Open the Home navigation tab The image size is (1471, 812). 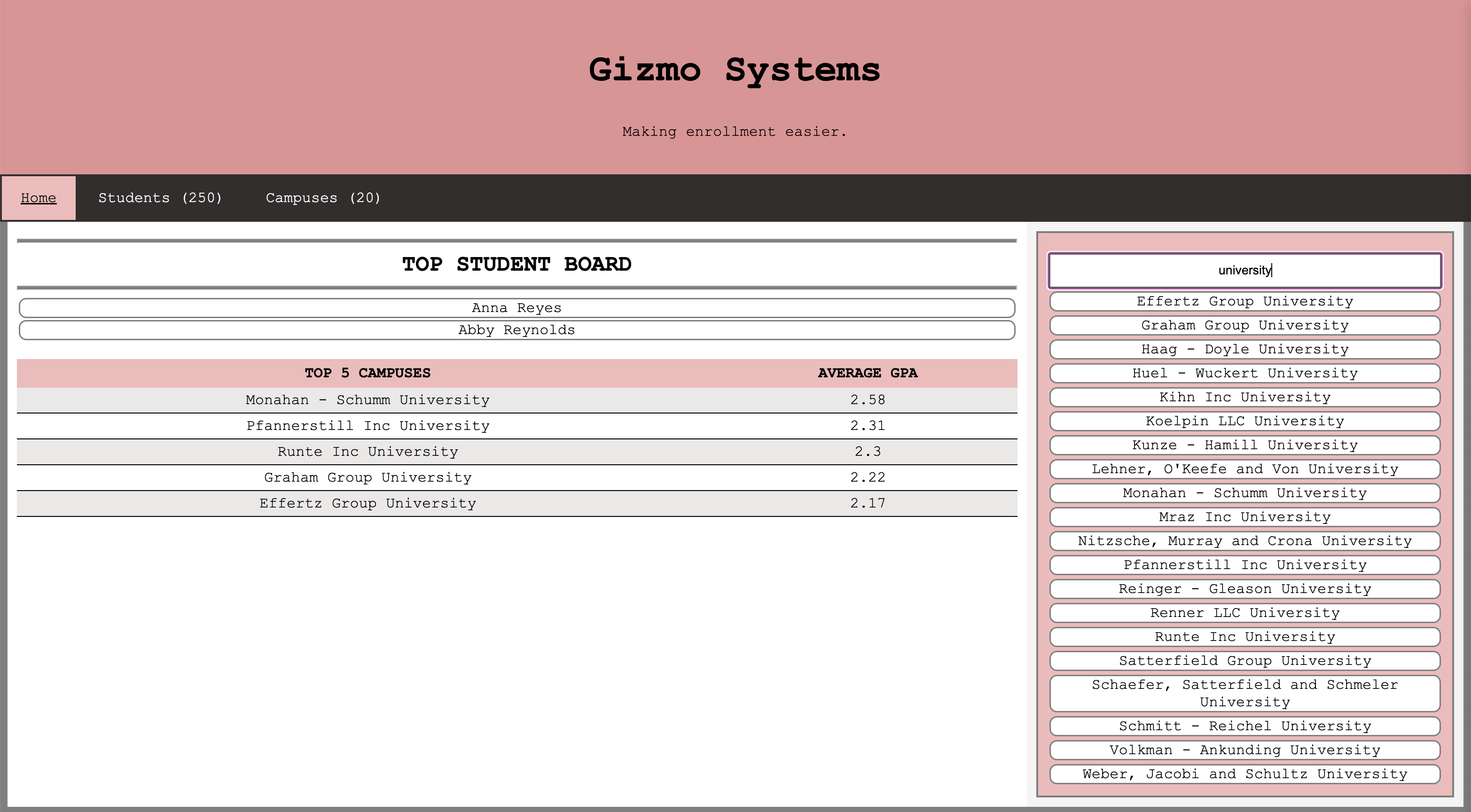38,198
